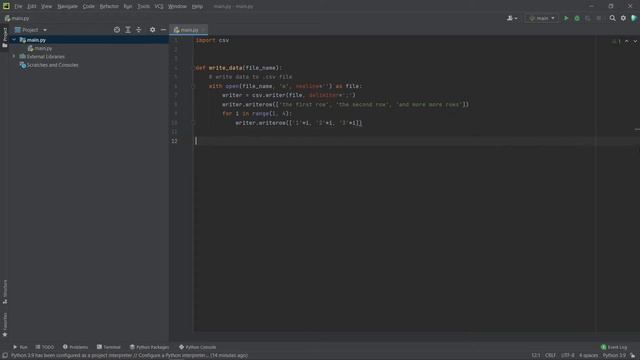Change file encoding UTF-8 in status bar
This screenshot has height=360, width=640.
point(568,356)
